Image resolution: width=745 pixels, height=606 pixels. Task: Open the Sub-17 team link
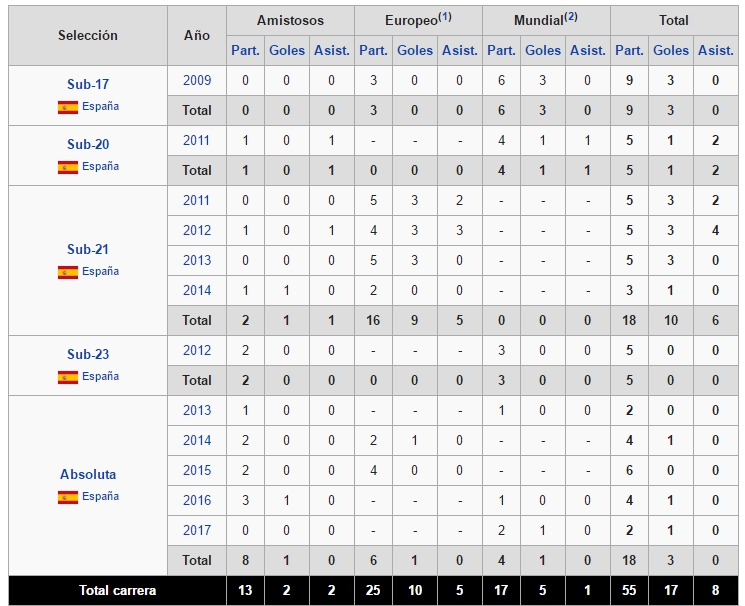pyautogui.click(x=88, y=84)
